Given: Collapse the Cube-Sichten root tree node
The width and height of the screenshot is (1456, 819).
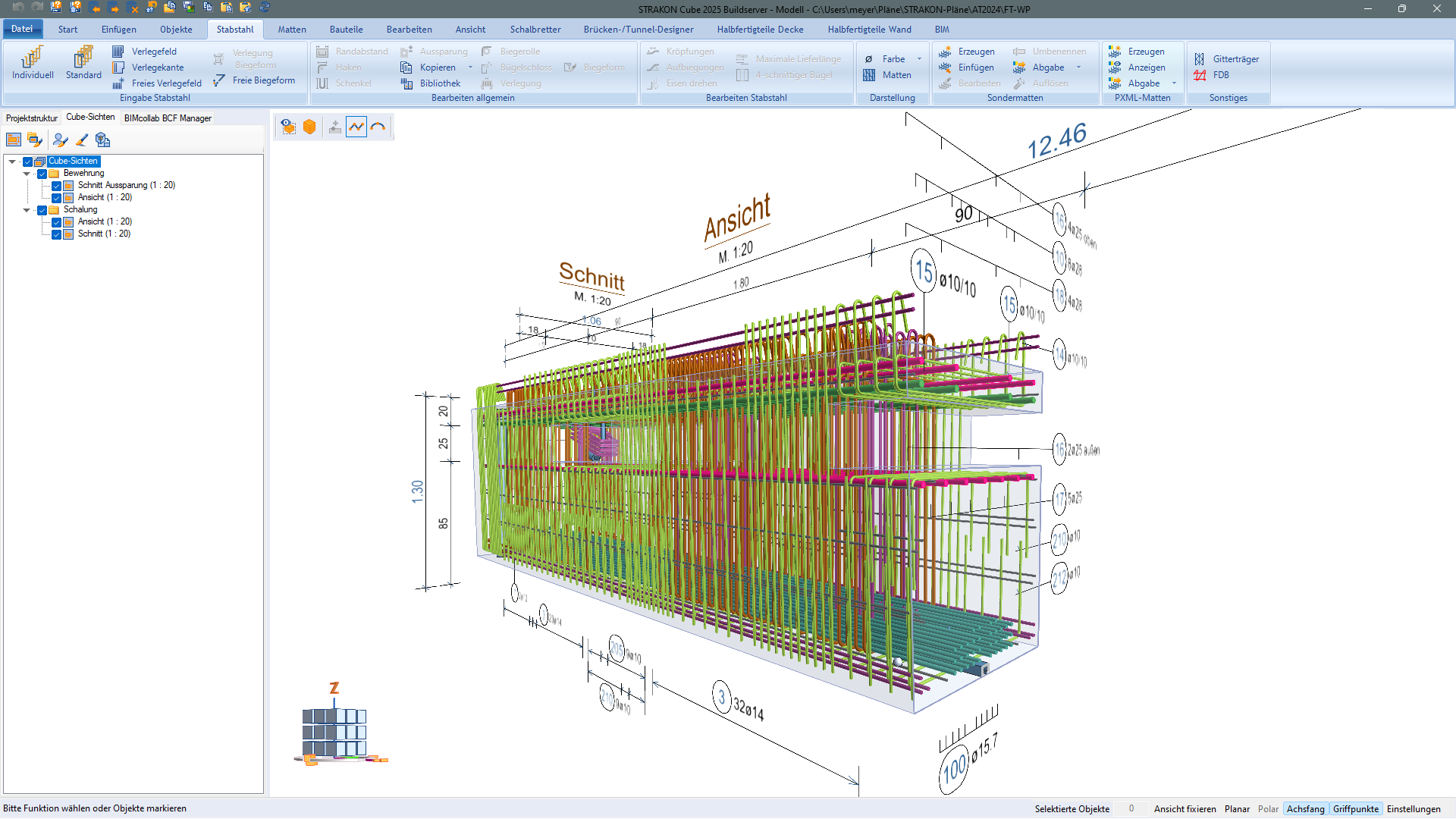Looking at the screenshot, I should 12,162.
